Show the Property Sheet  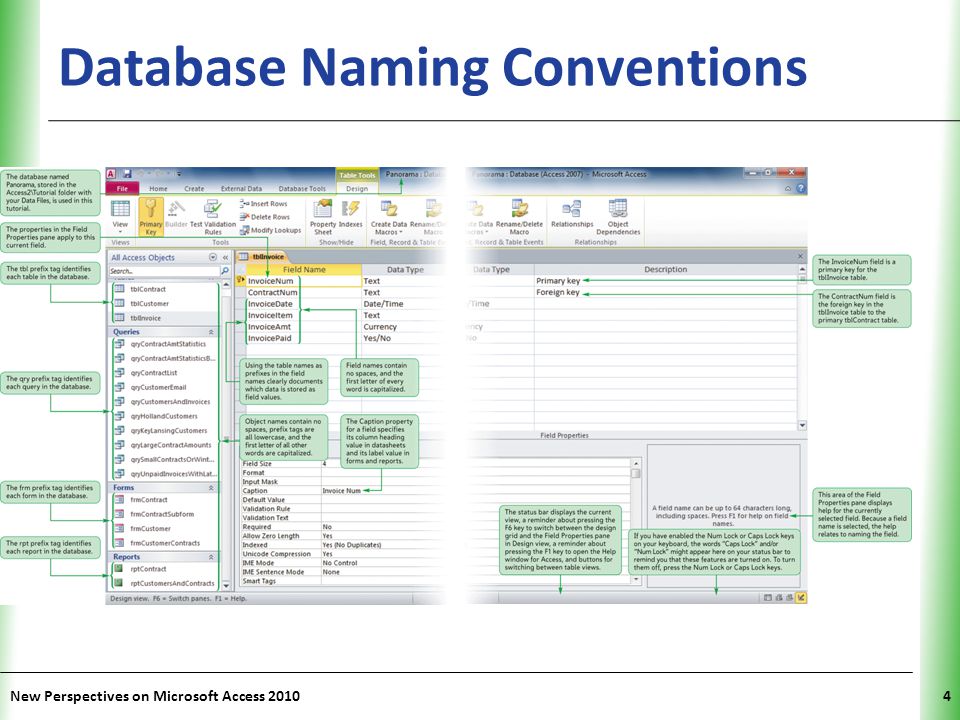tap(323, 217)
